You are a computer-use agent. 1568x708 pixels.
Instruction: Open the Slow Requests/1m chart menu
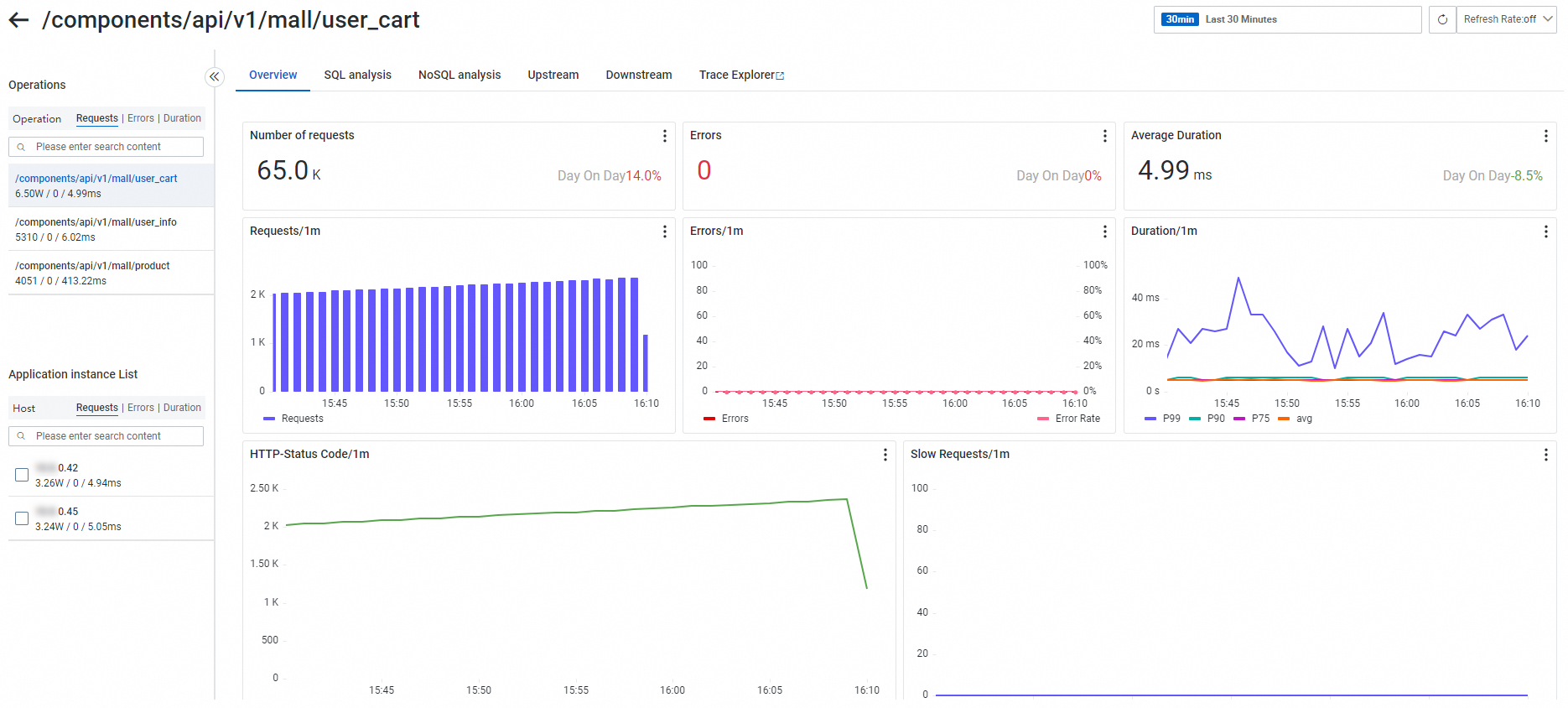[x=1545, y=455]
